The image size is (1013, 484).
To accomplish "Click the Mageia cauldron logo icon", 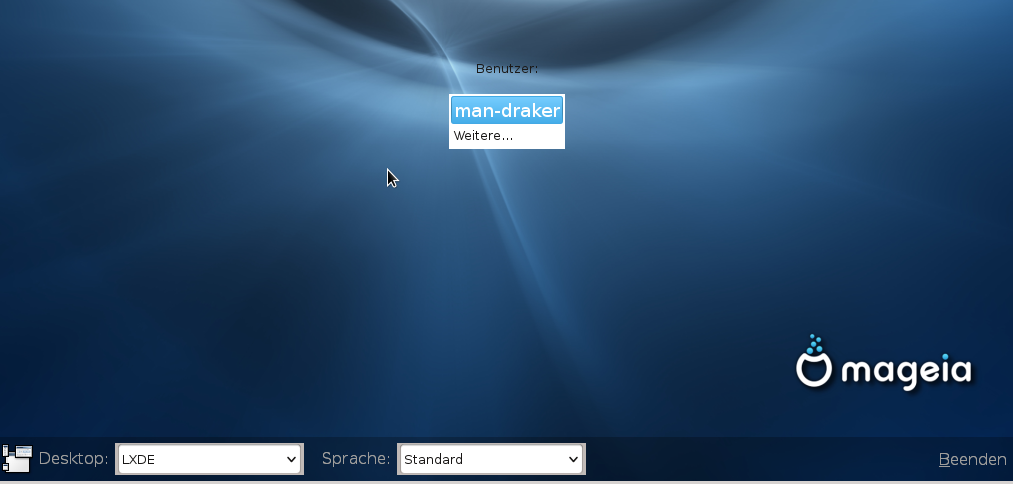I will (x=814, y=369).
